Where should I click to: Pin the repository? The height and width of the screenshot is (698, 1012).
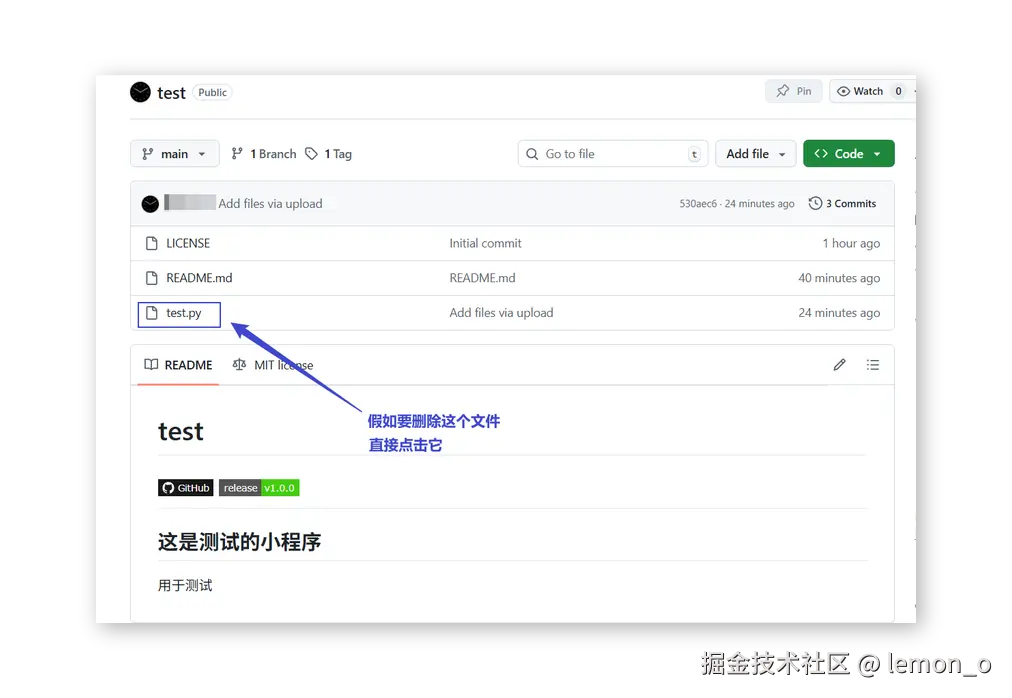tap(793, 90)
